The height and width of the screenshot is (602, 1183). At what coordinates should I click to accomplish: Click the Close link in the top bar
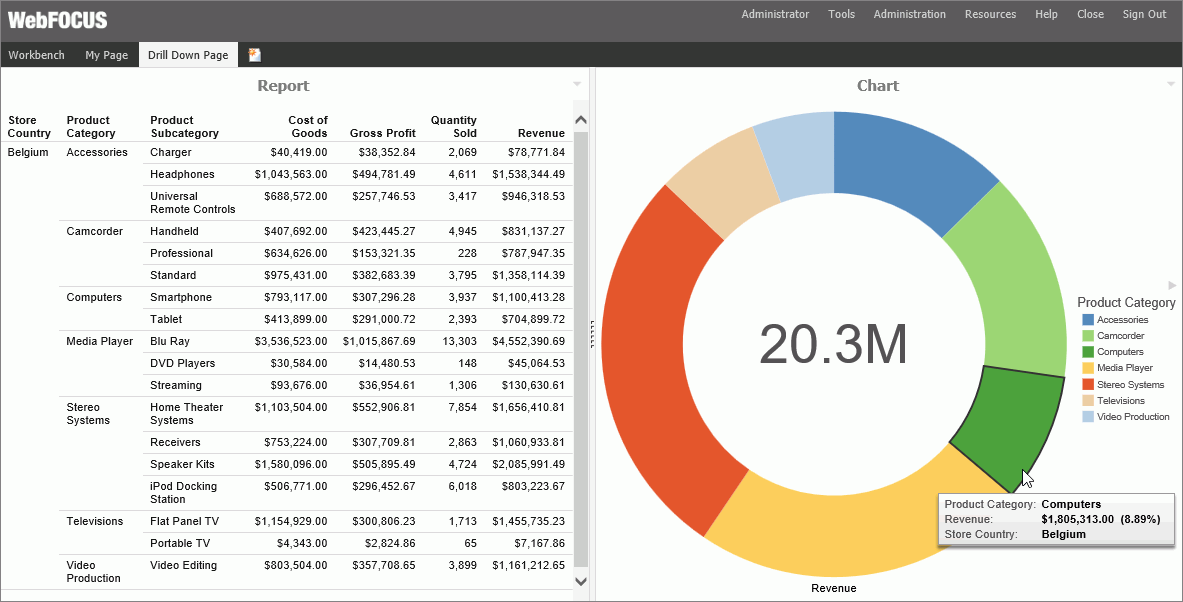(x=1090, y=14)
